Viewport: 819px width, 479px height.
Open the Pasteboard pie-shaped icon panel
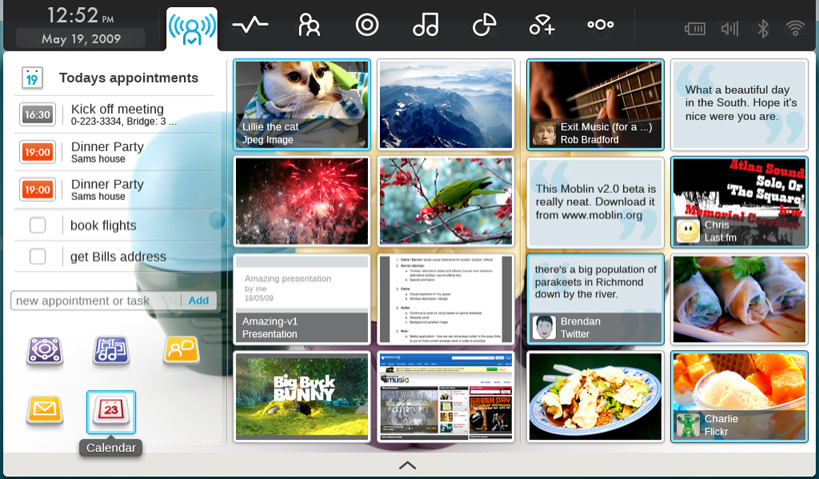[484, 26]
